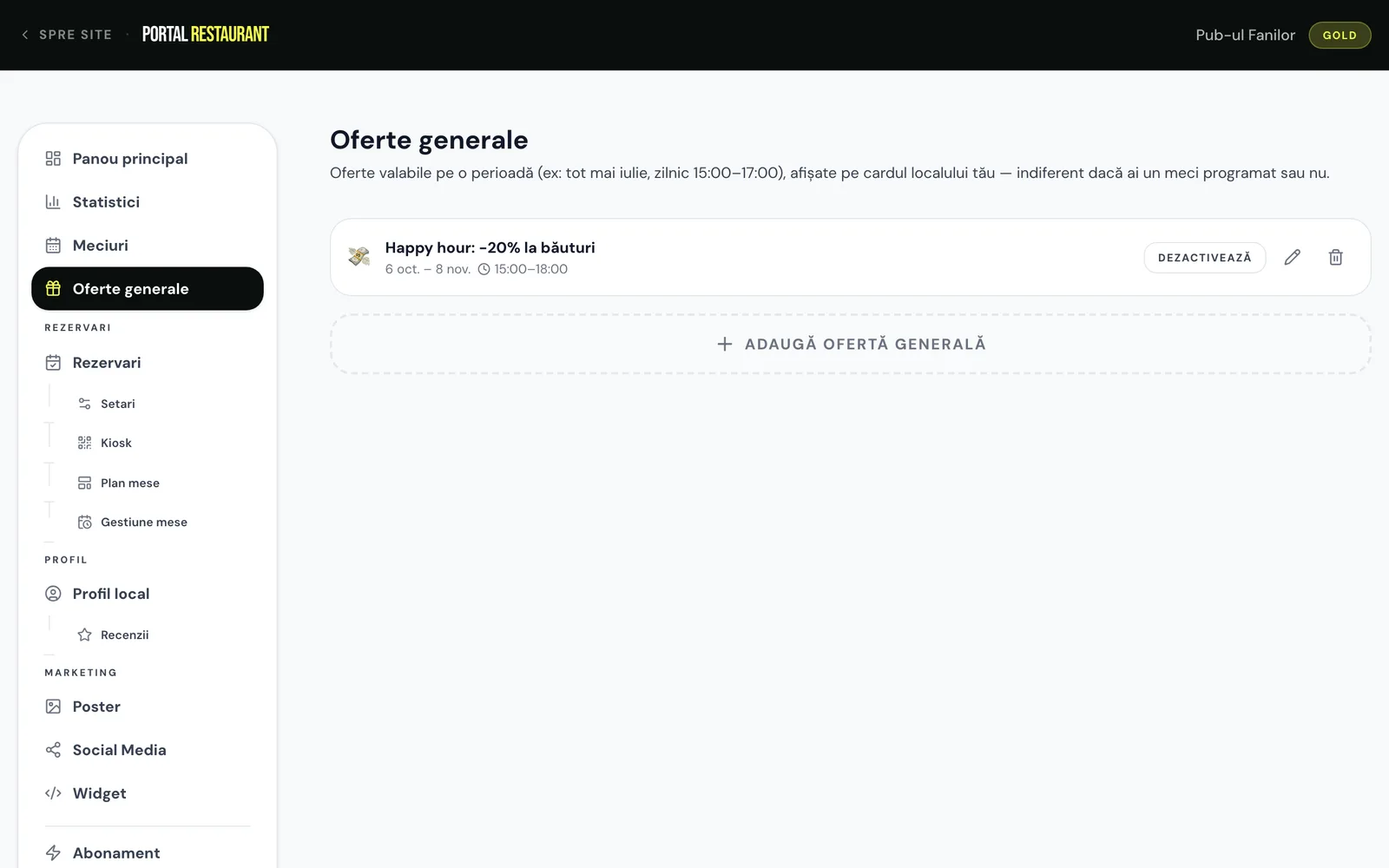This screenshot has height=868, width=1389.
Task: Click Pub-ul Fanilor account name
Action: pos(1245,35)
